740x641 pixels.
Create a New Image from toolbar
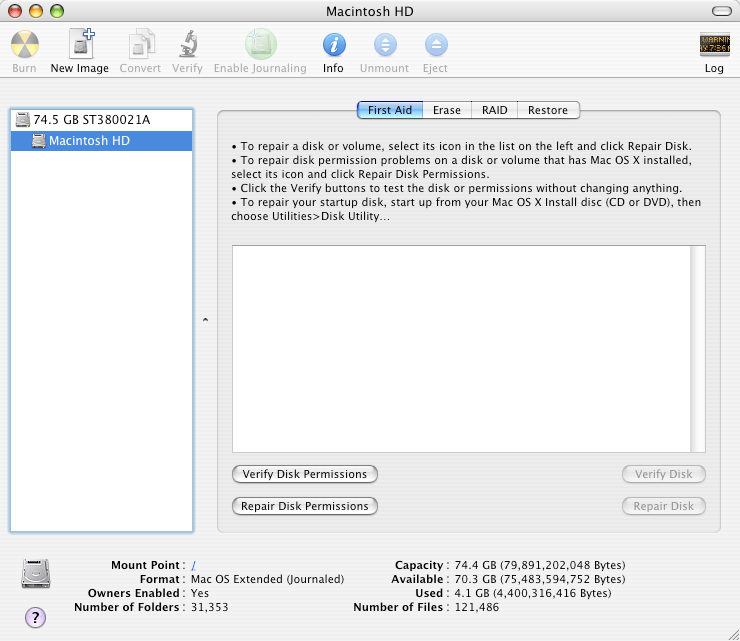(80, 45)
